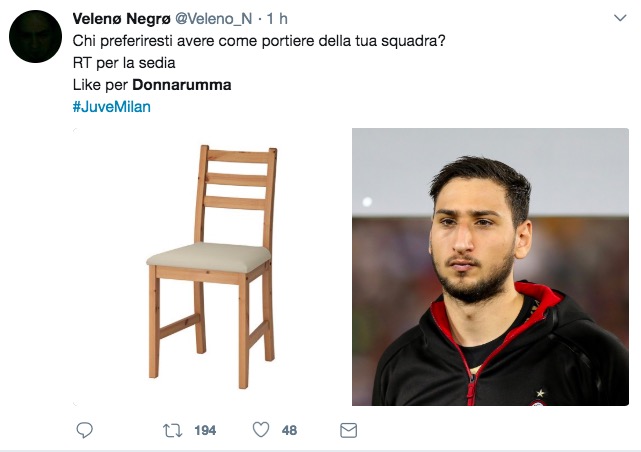Open Velenø Negrø's profile avatar

tap(36, 36)
